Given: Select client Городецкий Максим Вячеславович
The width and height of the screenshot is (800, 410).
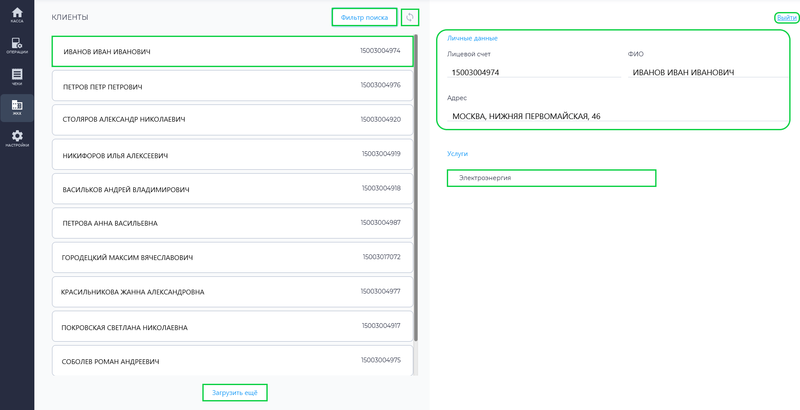Looking at the screenshot, I should pyautogui.click(x=231, y=257).
